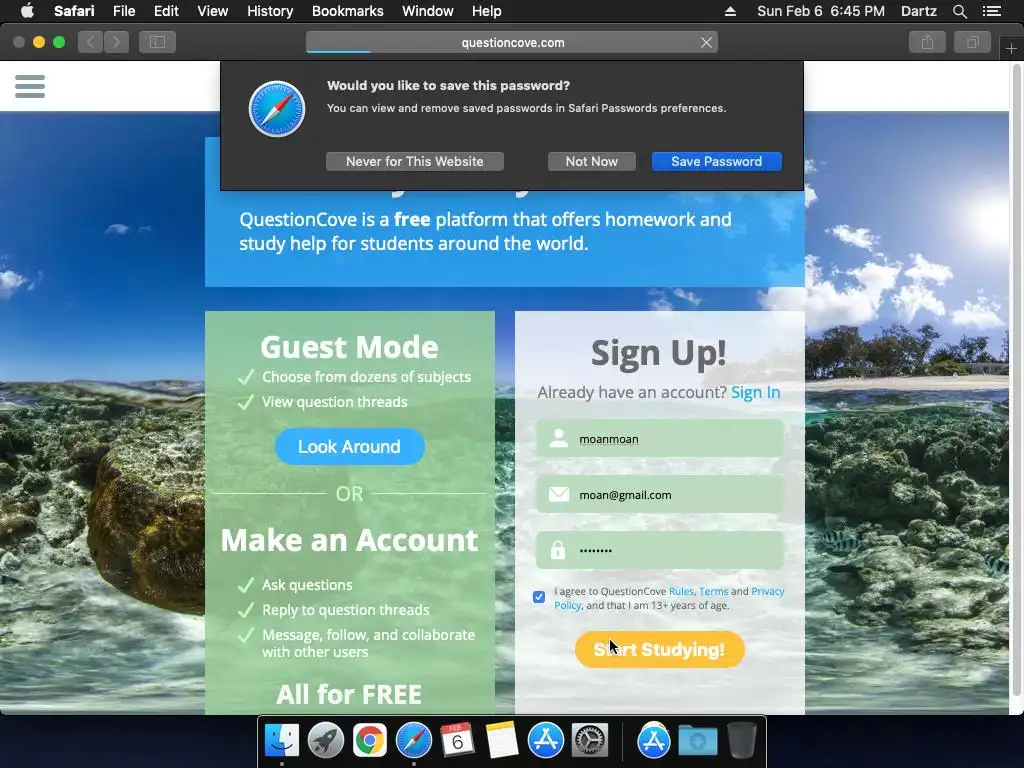Viewport: 1024px width, 768px height.
Task: Click the date and time in menu bar
Action: click(x=821, y=11)
